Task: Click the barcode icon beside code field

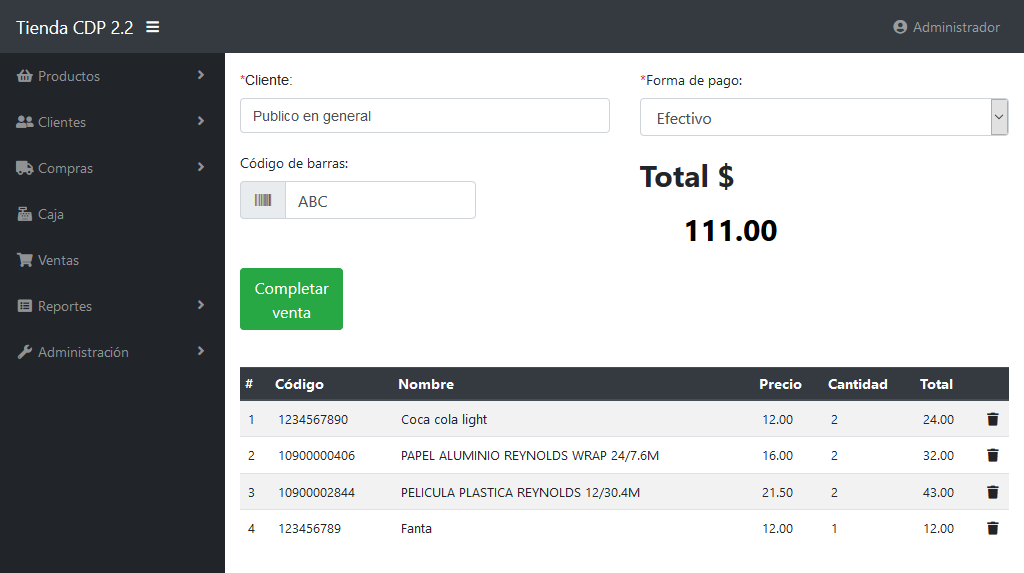Action: [x=263, y=201]
